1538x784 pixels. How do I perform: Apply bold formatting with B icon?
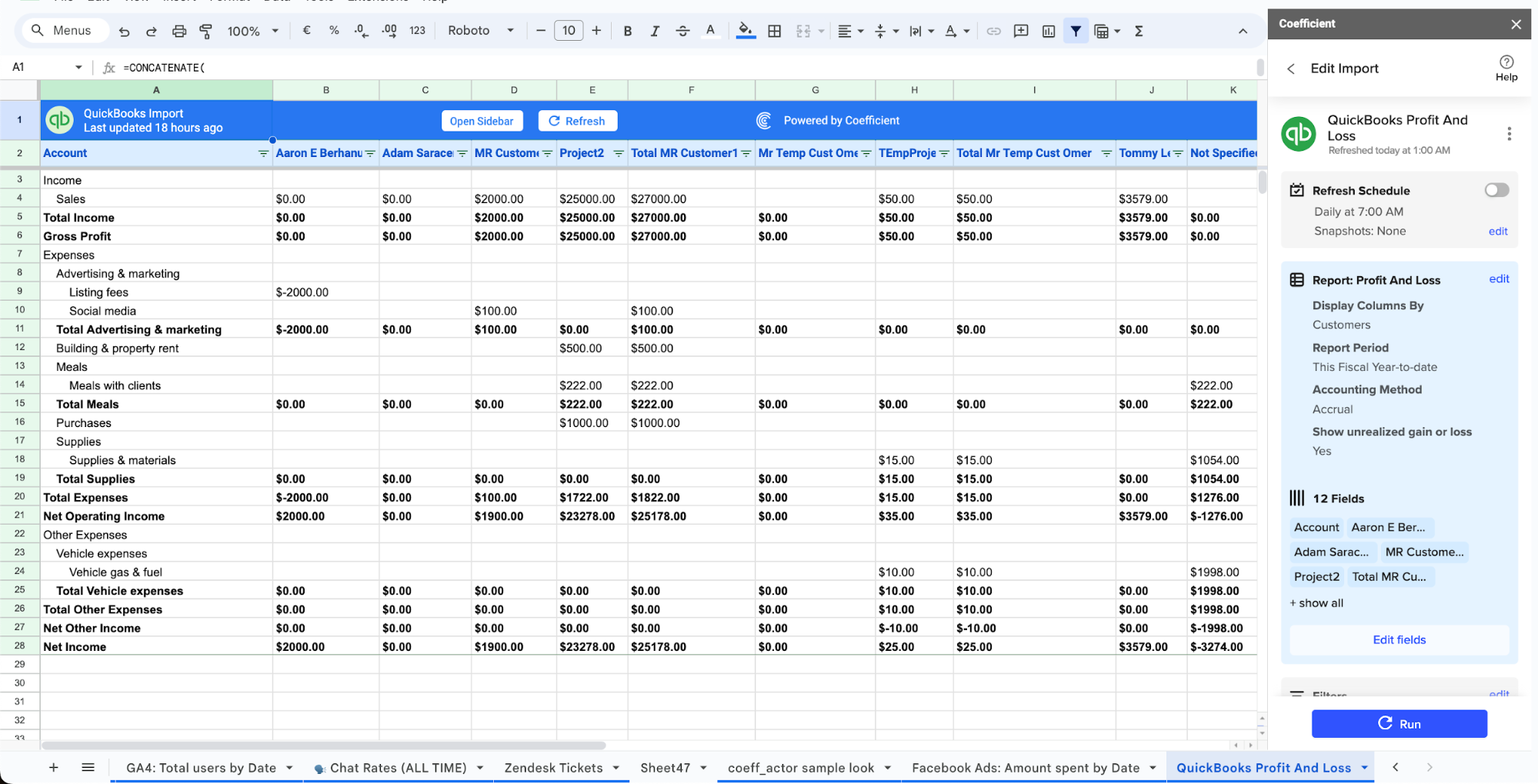pos(628,31)
